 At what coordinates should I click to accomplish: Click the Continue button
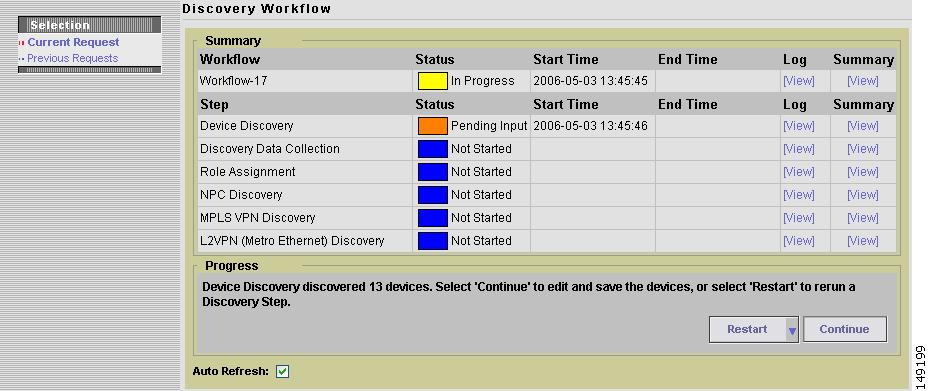[x=845, y=329]
